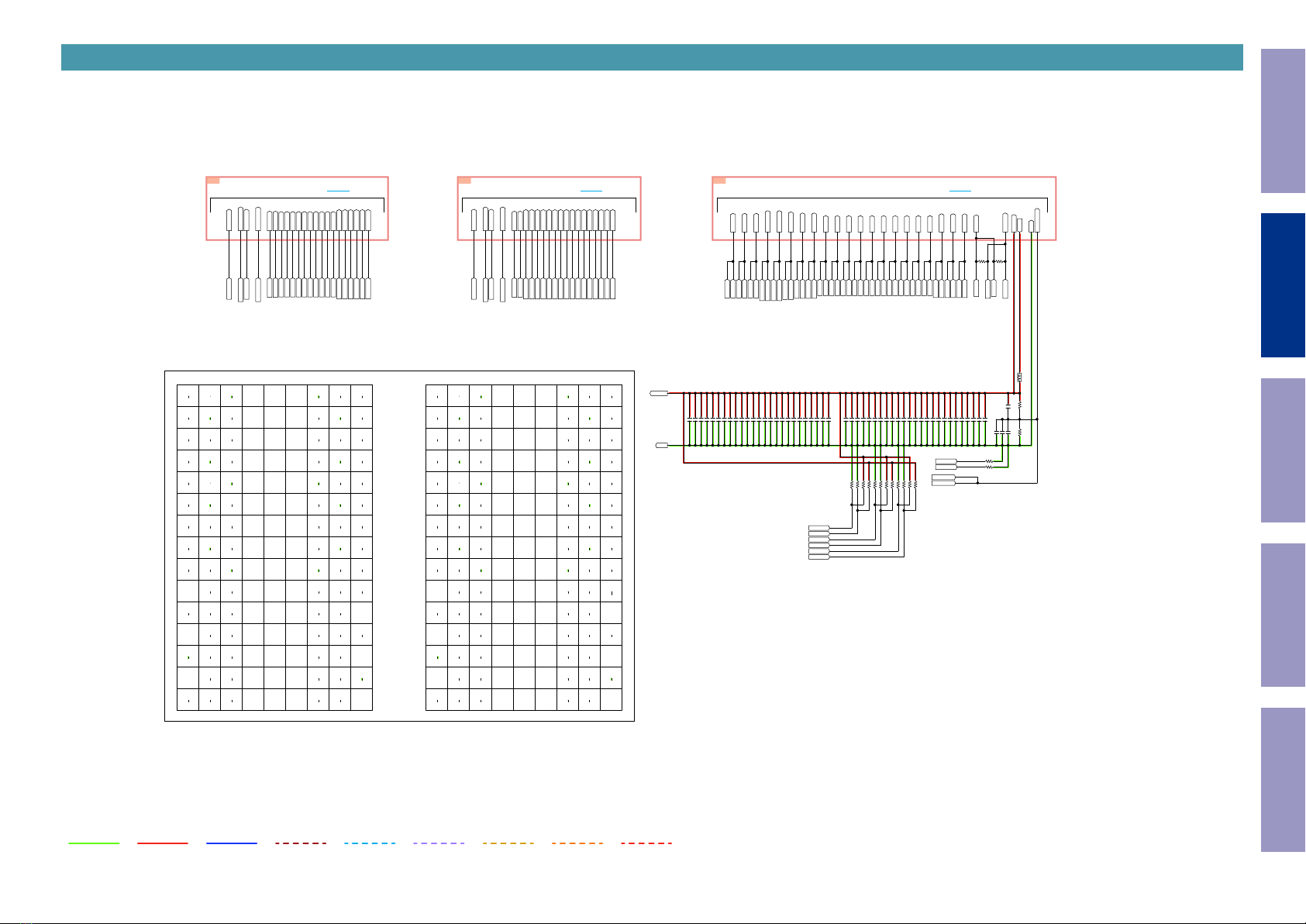The height and width of the screenshot is (924, 1306).
Task: Click the solid red legend line
Action: click(163, 843)
